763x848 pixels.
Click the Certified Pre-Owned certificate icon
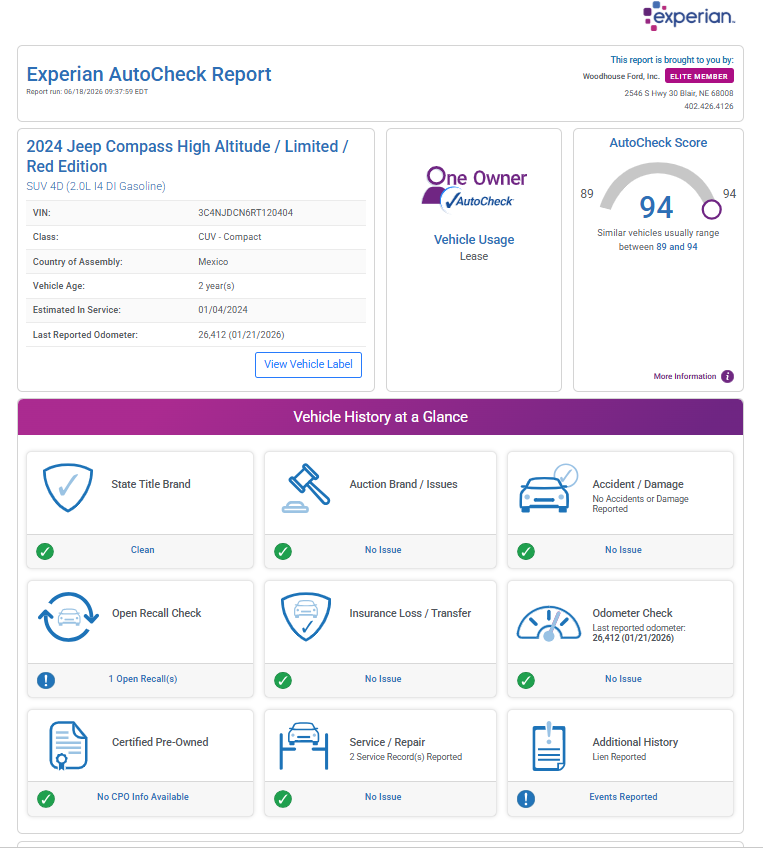[68, 745]
